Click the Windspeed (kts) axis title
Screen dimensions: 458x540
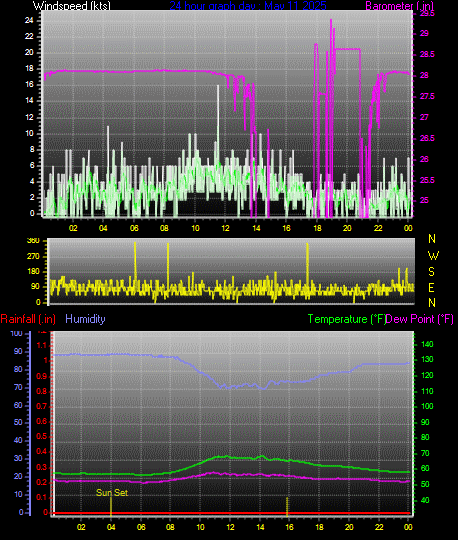(72, 5)
